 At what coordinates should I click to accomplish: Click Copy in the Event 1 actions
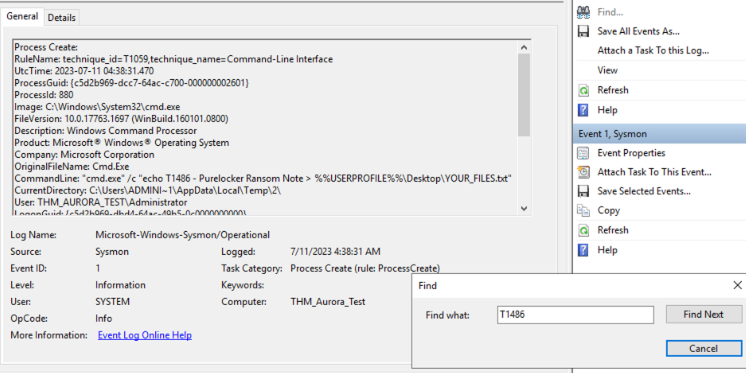[x=609, y=210]
